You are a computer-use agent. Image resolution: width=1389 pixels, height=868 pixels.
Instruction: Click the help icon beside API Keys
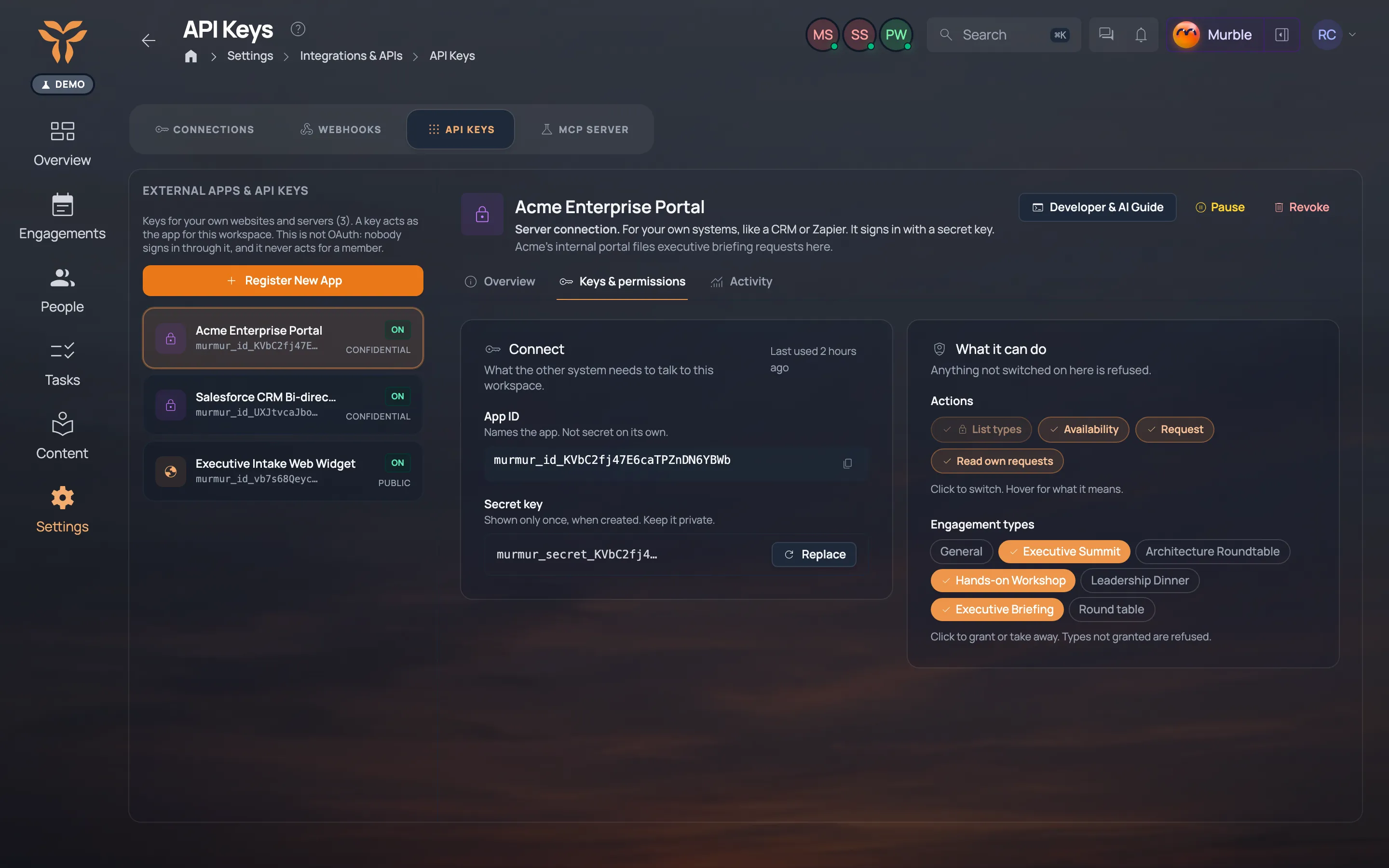(297, 29)
